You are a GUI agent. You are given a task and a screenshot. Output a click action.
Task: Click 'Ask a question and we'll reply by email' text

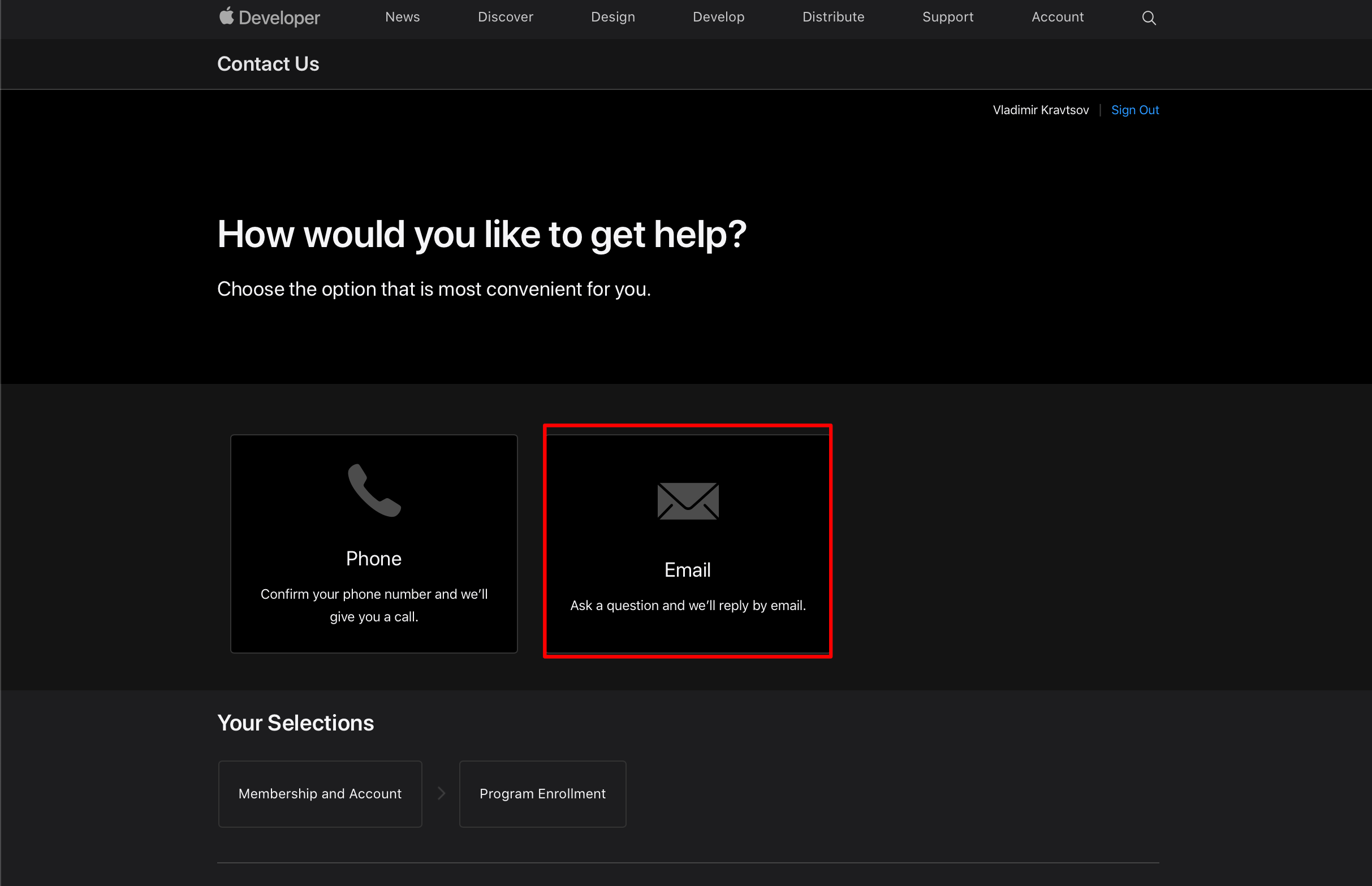688,606
